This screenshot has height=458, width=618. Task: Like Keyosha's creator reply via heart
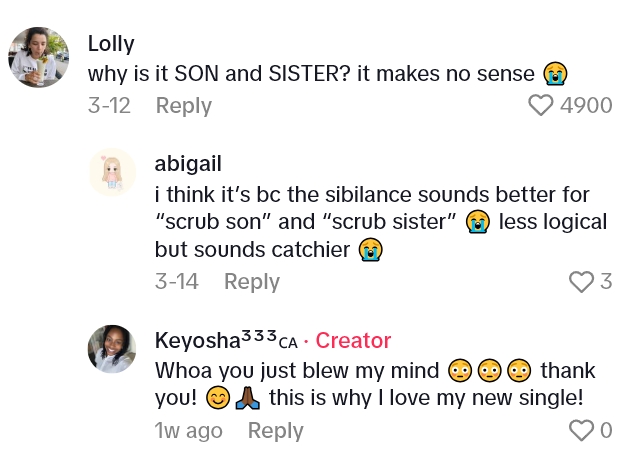click(x=581, y=431)
